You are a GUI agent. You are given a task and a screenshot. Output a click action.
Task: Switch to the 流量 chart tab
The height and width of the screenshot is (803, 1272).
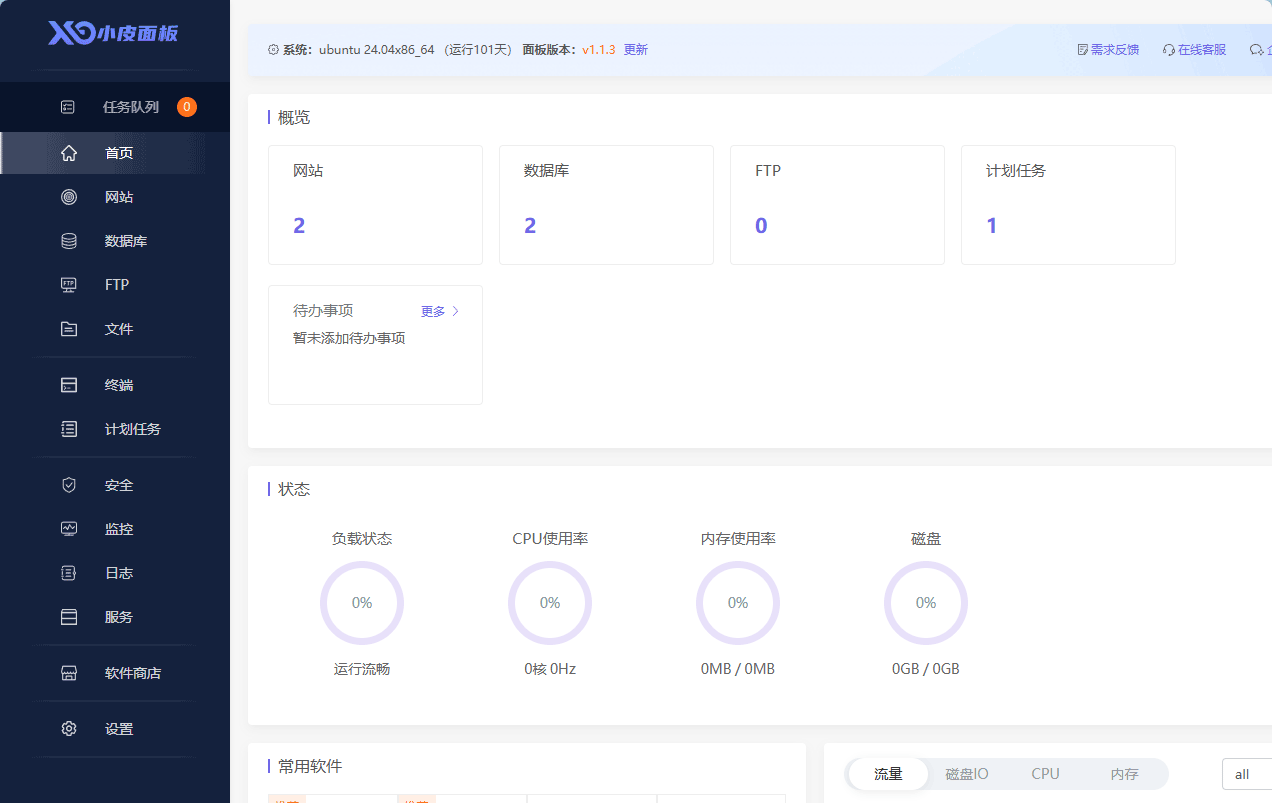888,774
